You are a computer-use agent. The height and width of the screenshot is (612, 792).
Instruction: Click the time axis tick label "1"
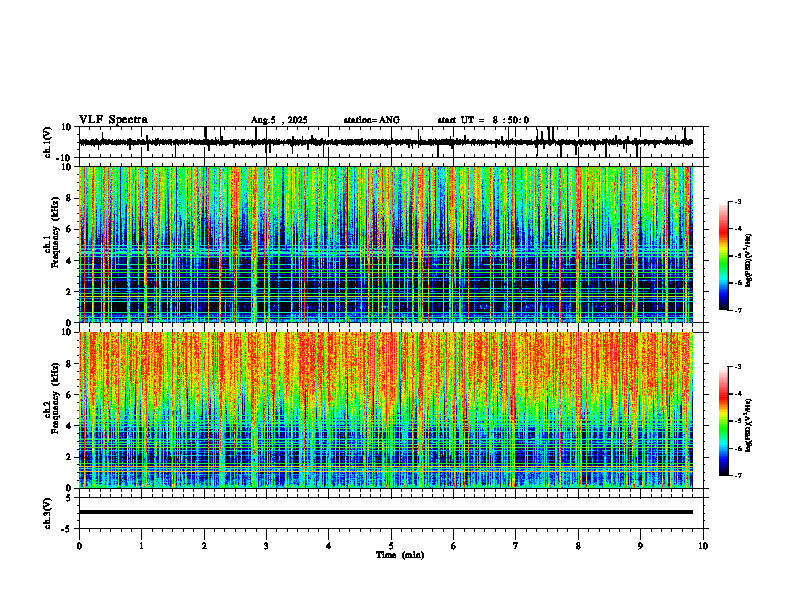point(141,546)
